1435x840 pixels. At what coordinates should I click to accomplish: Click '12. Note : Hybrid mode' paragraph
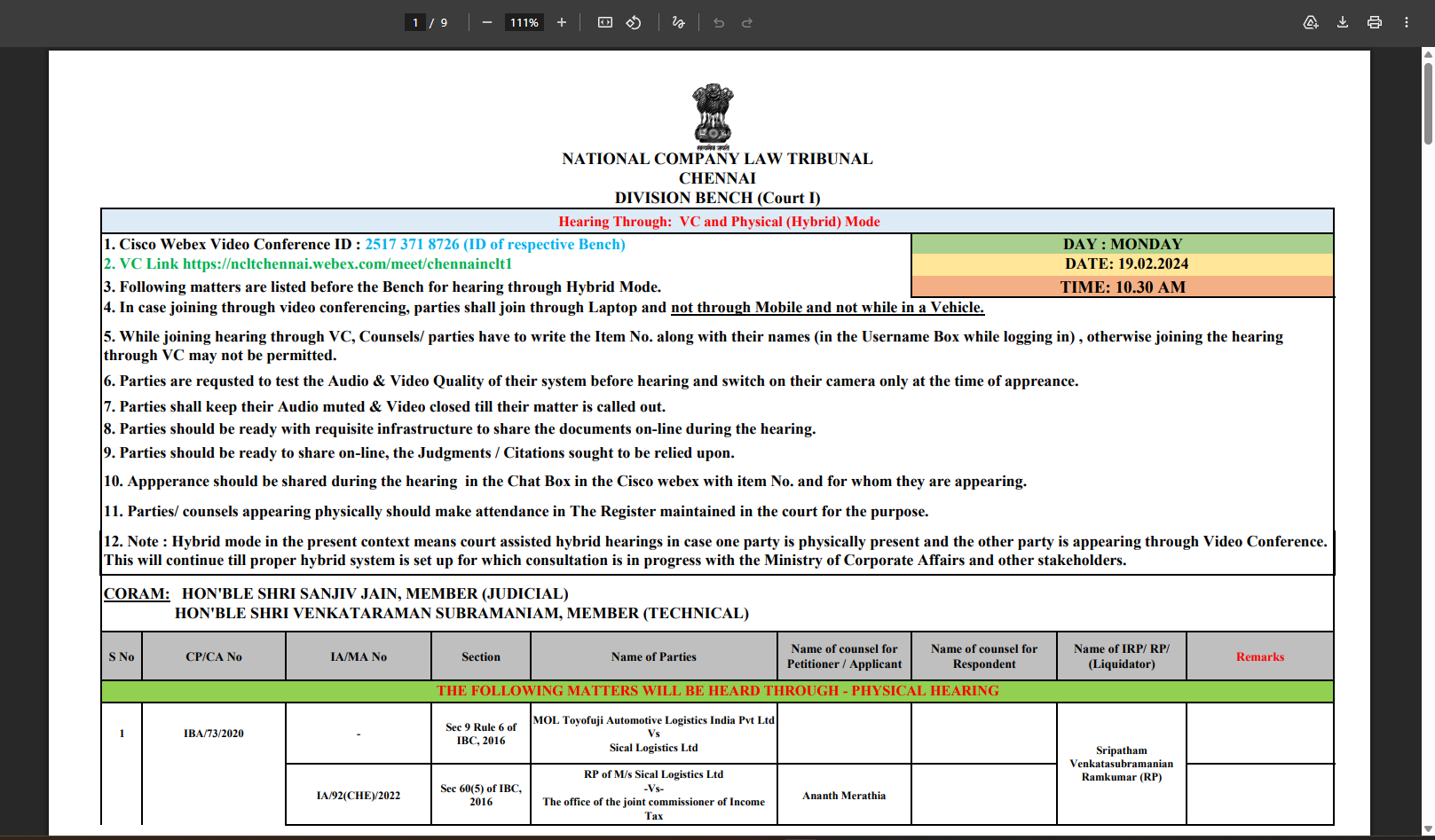click(x=716, y=551)
